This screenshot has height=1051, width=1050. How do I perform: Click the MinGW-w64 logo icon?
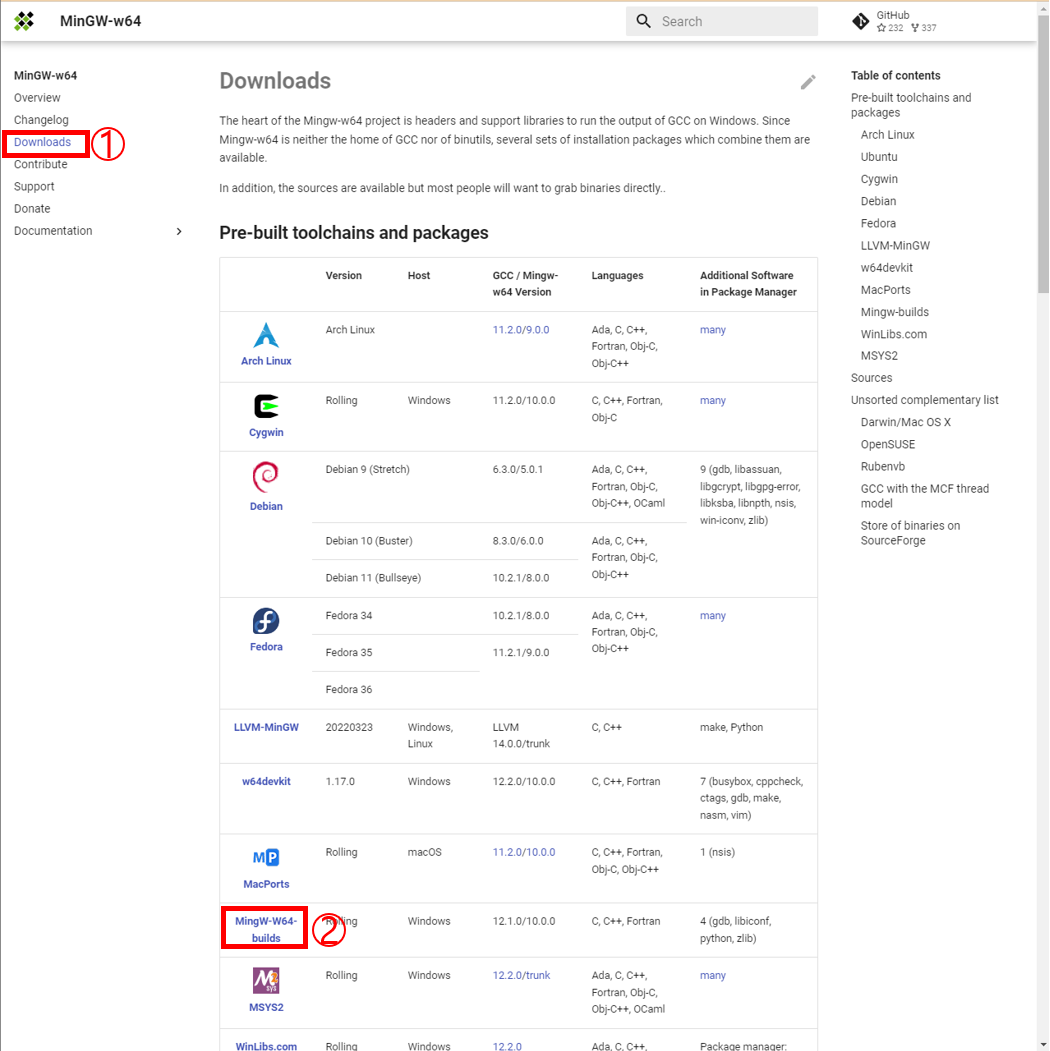[x=24, y=21]
